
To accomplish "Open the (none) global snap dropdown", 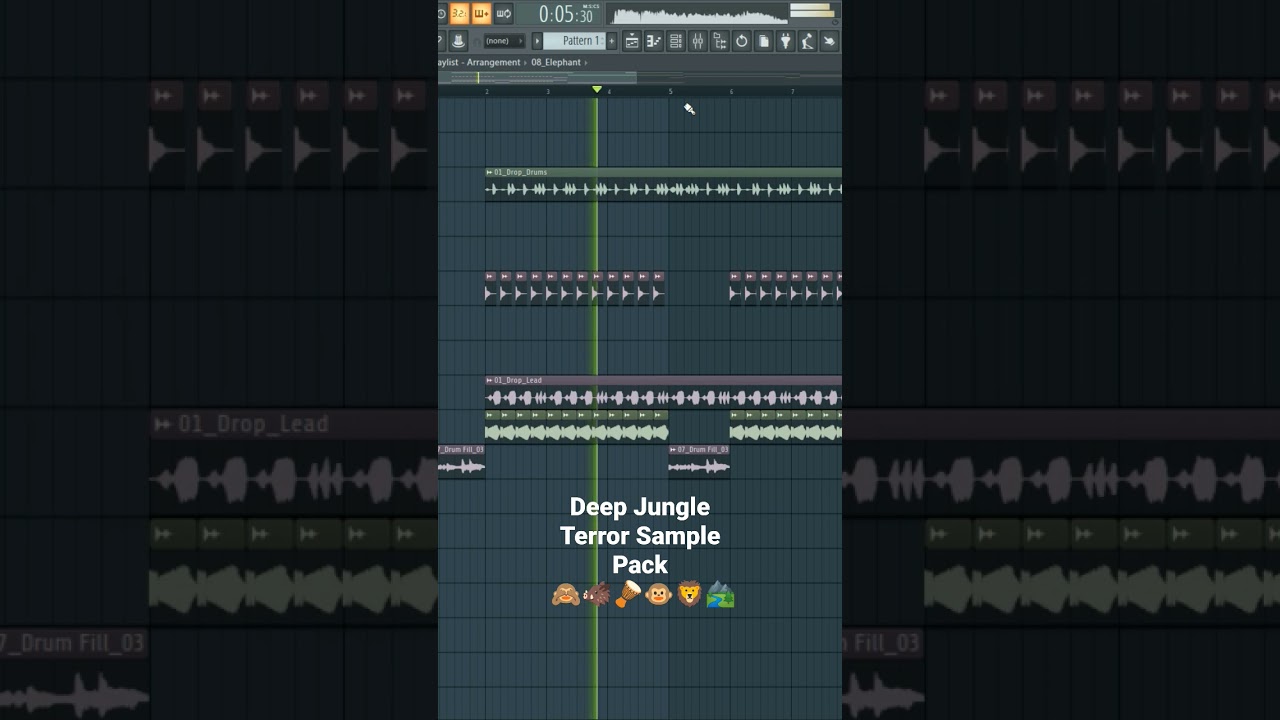I will (x=503, y=41).
